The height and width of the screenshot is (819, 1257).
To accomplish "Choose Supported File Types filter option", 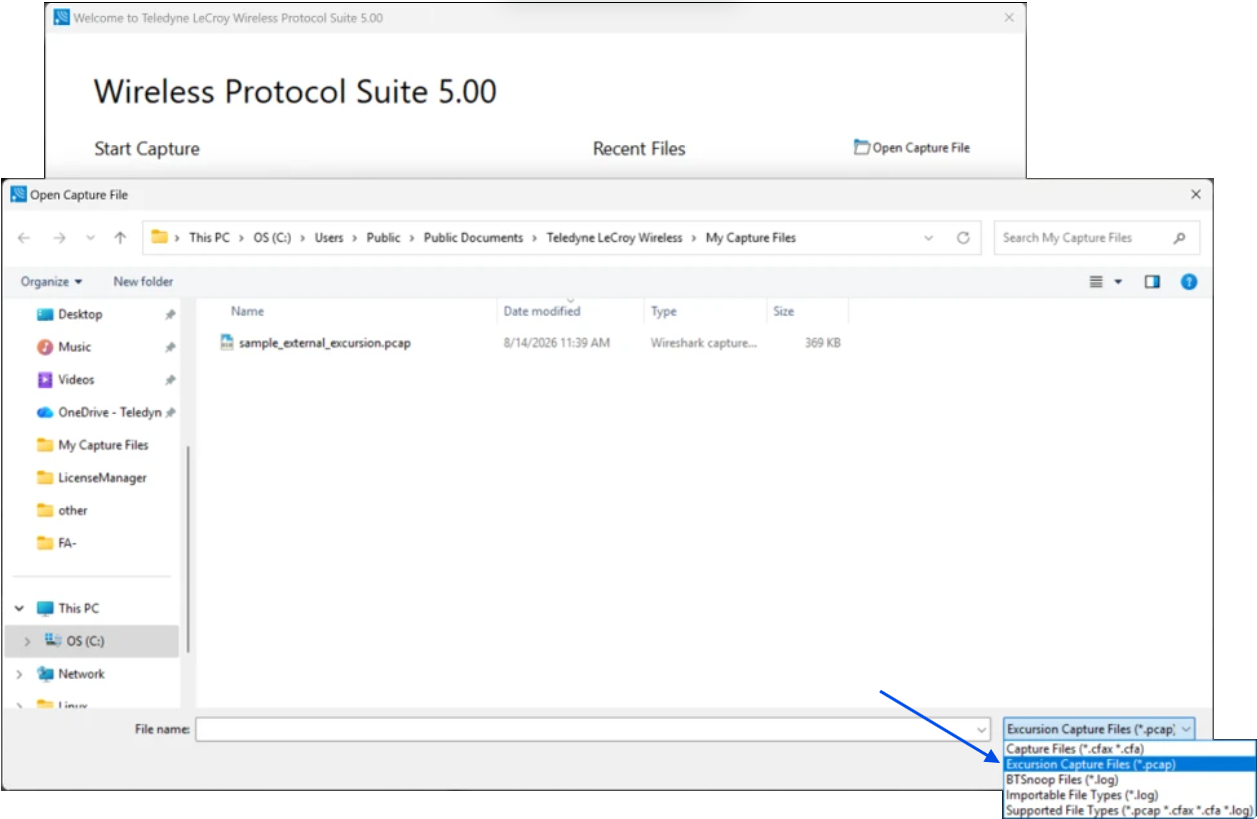I will tap(1128, 810).
